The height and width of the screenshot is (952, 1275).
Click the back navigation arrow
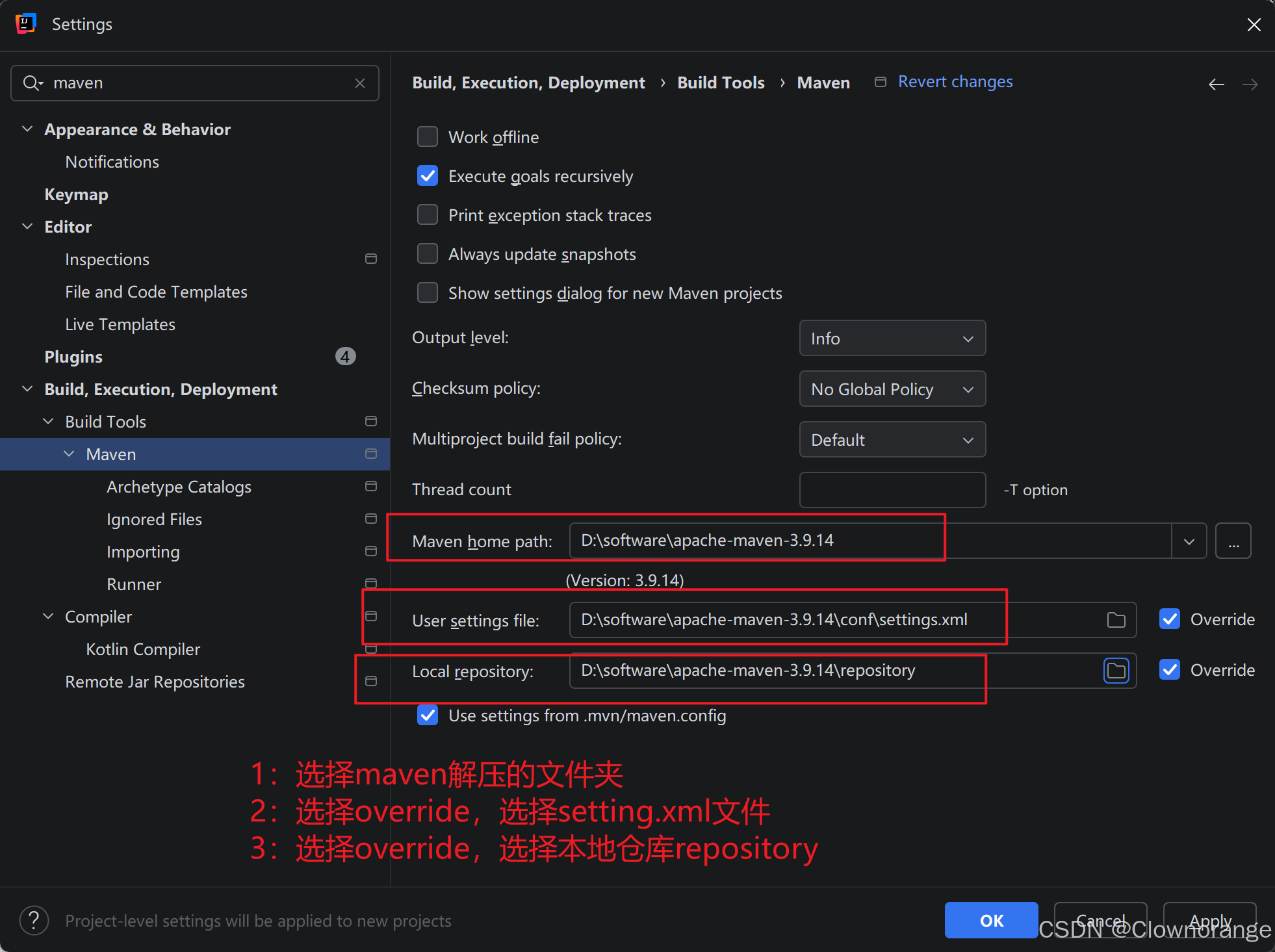(1216, 84)
